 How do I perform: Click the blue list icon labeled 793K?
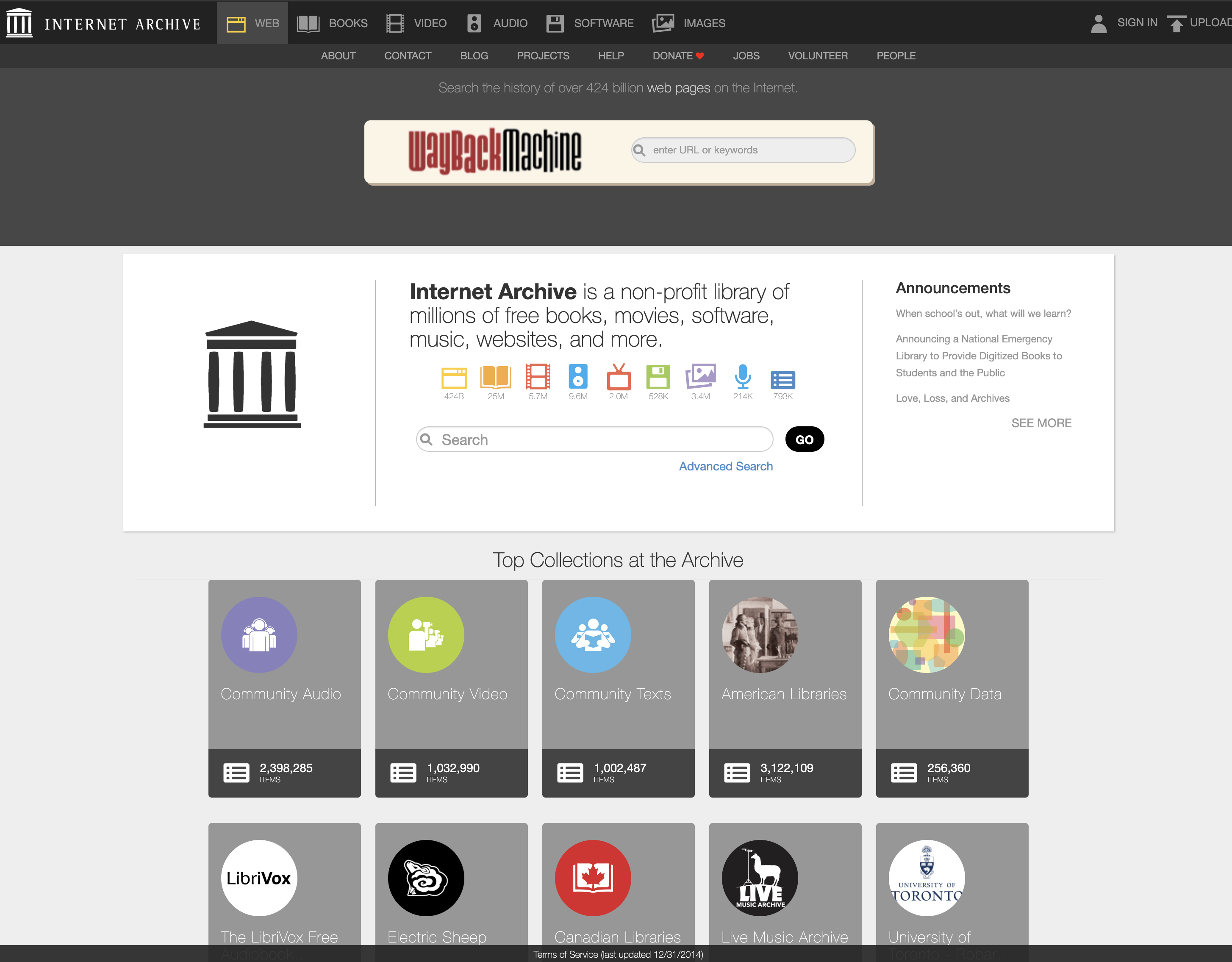782,380
